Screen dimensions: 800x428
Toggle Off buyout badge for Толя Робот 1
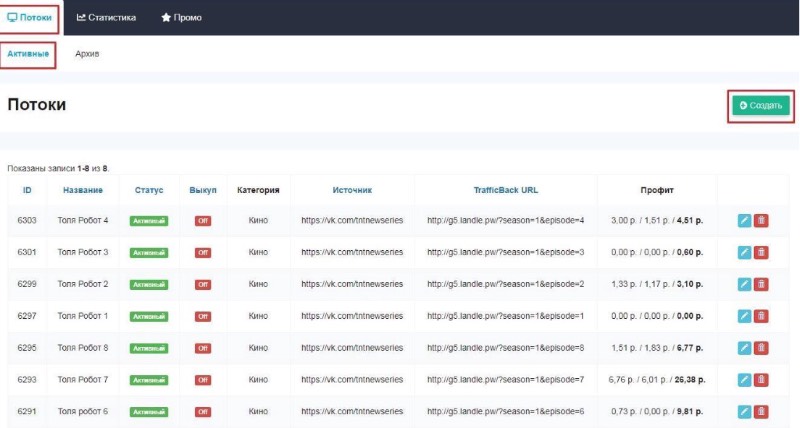pos(203,316)
